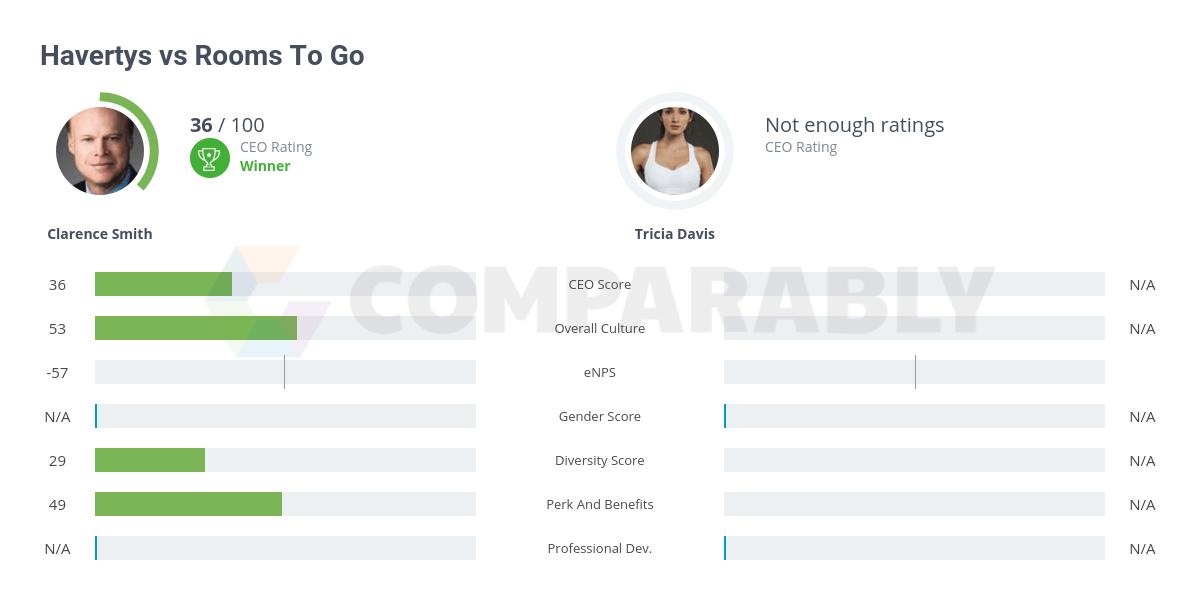Viewport: 1200px width, 600px height.
Task: Open the Havertys vs Rooms To Go title
Action: [x=203, y=55]
